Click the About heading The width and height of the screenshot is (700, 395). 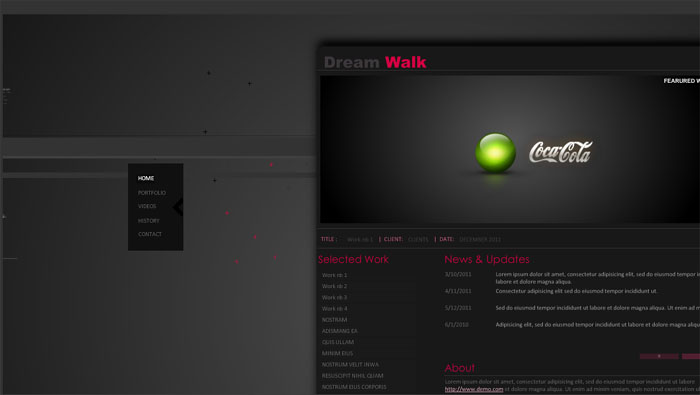tap(459, 368)
